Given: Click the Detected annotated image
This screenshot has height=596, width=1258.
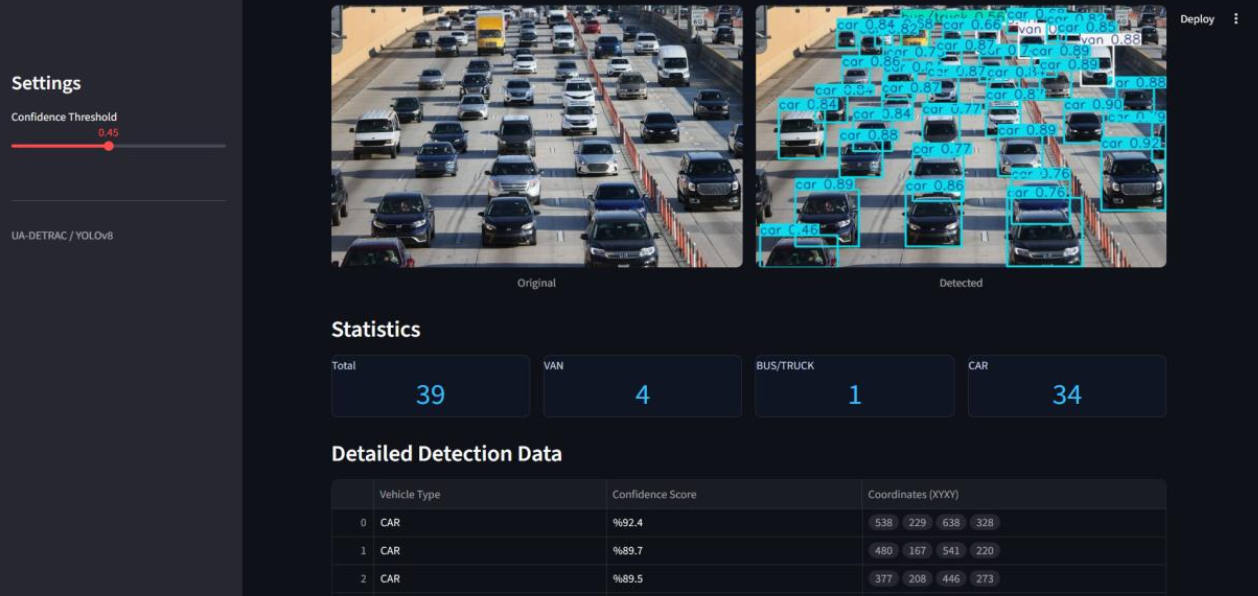Looking at the screenshot, I should click(960, 137).
